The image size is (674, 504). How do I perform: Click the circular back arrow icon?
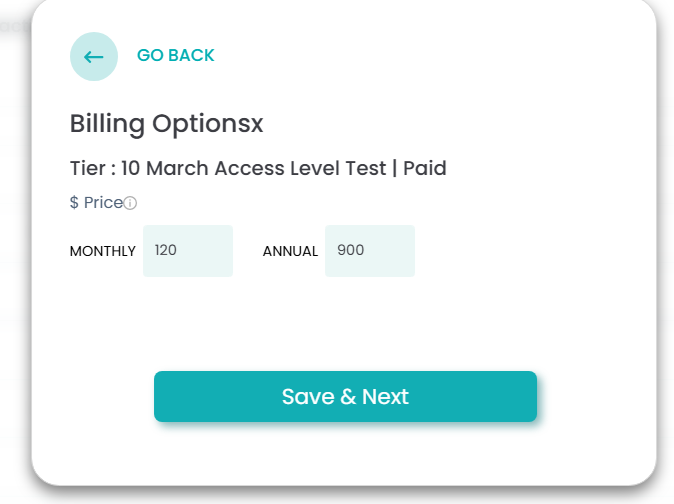pyautogui.click(x=94, y=56)
